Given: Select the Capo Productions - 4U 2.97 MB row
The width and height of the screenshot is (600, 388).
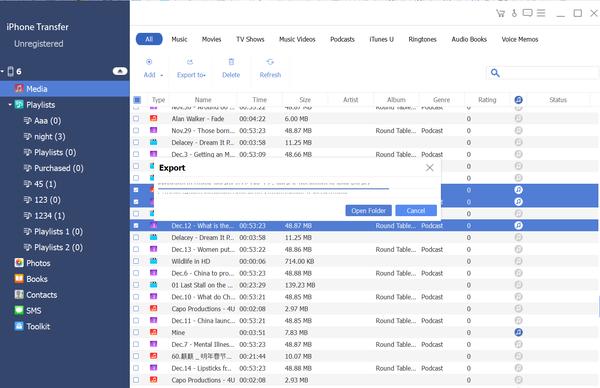Looking at the screenshot, I should [364, 308].
